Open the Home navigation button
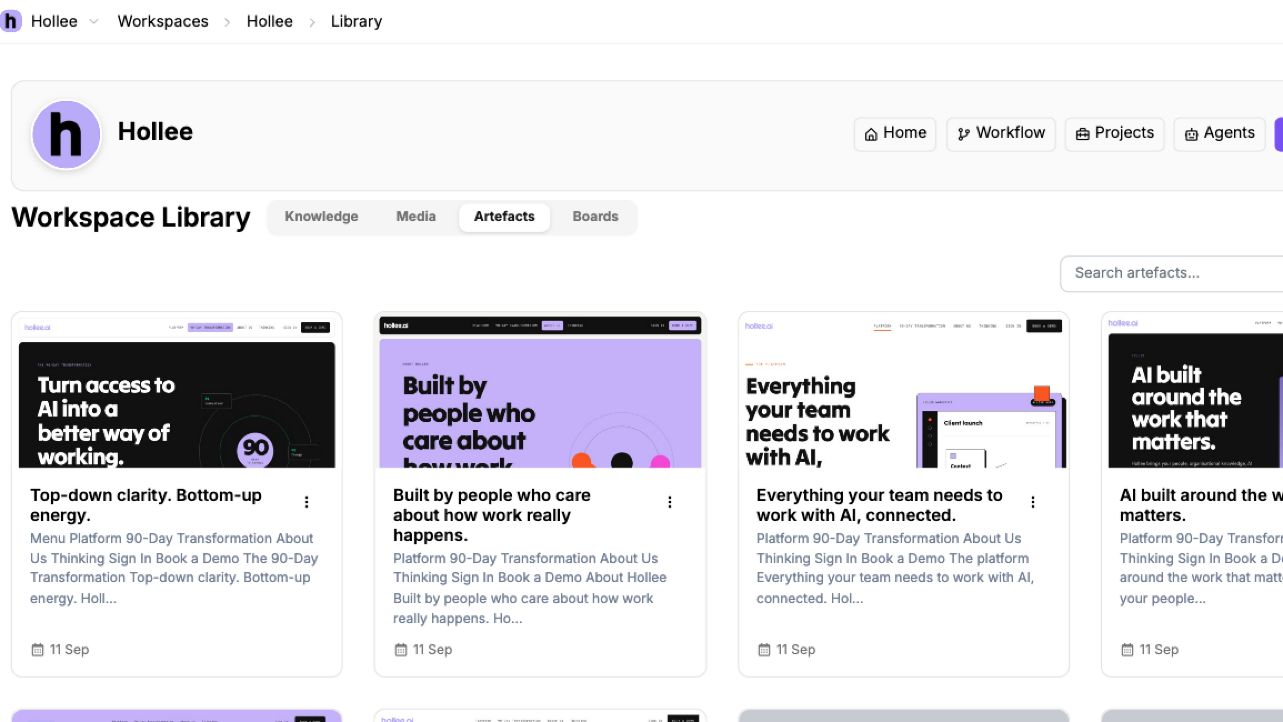Image resolution: width=1283 pixels, height=722 pixels. pos(896,134)
